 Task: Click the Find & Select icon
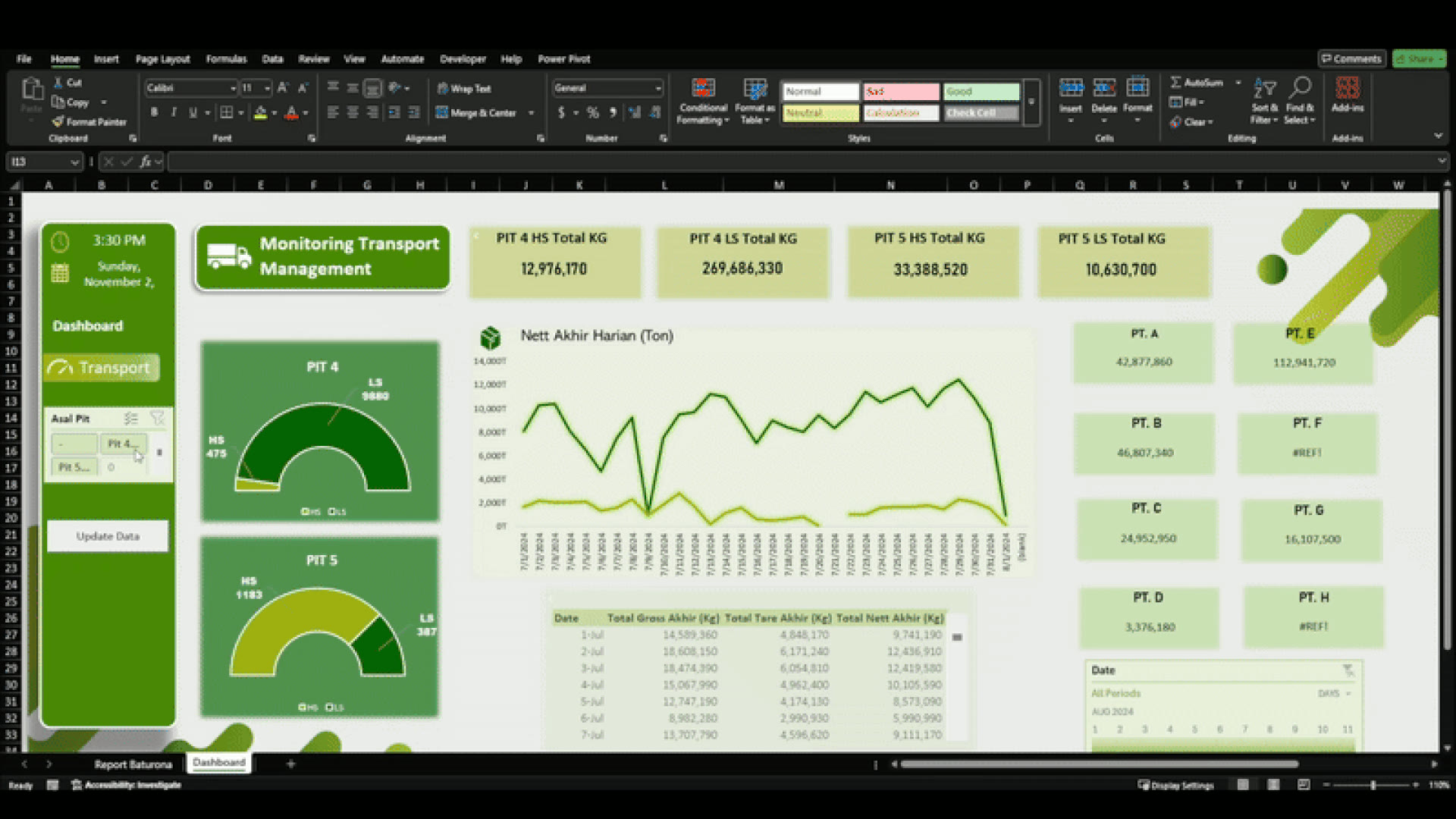(1300, 87)
